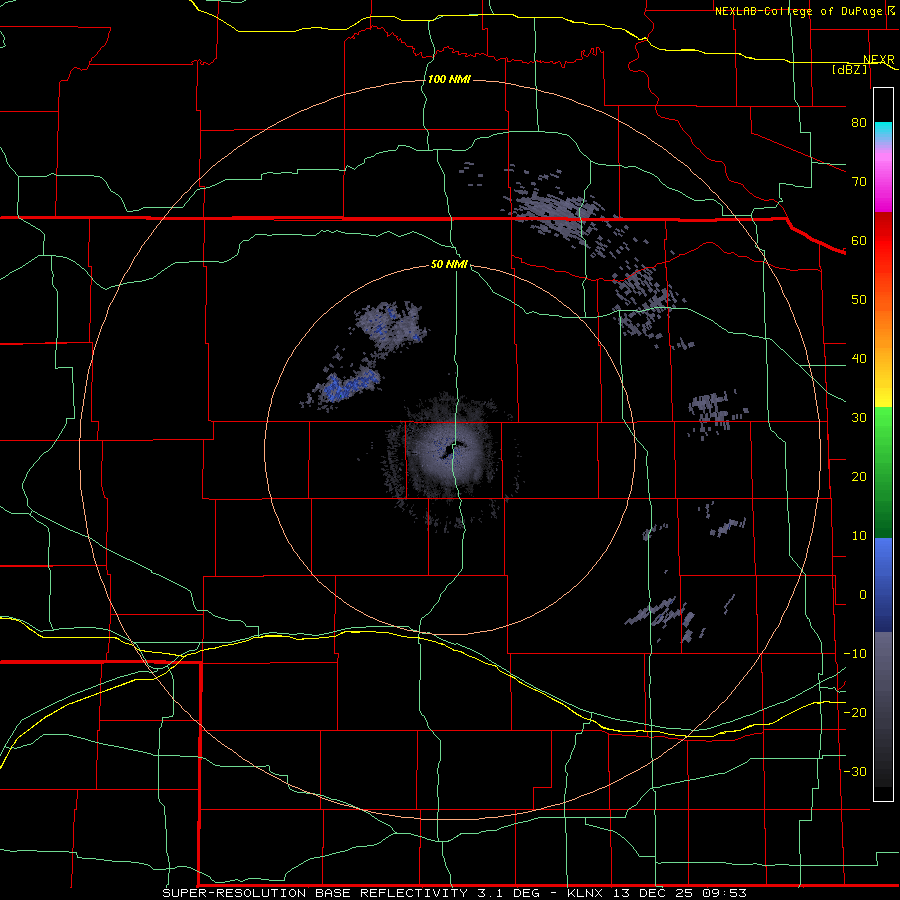Click the -10 value on dBZ scale
The height and width of the screenshot is (900, 900).
(855, 654)
